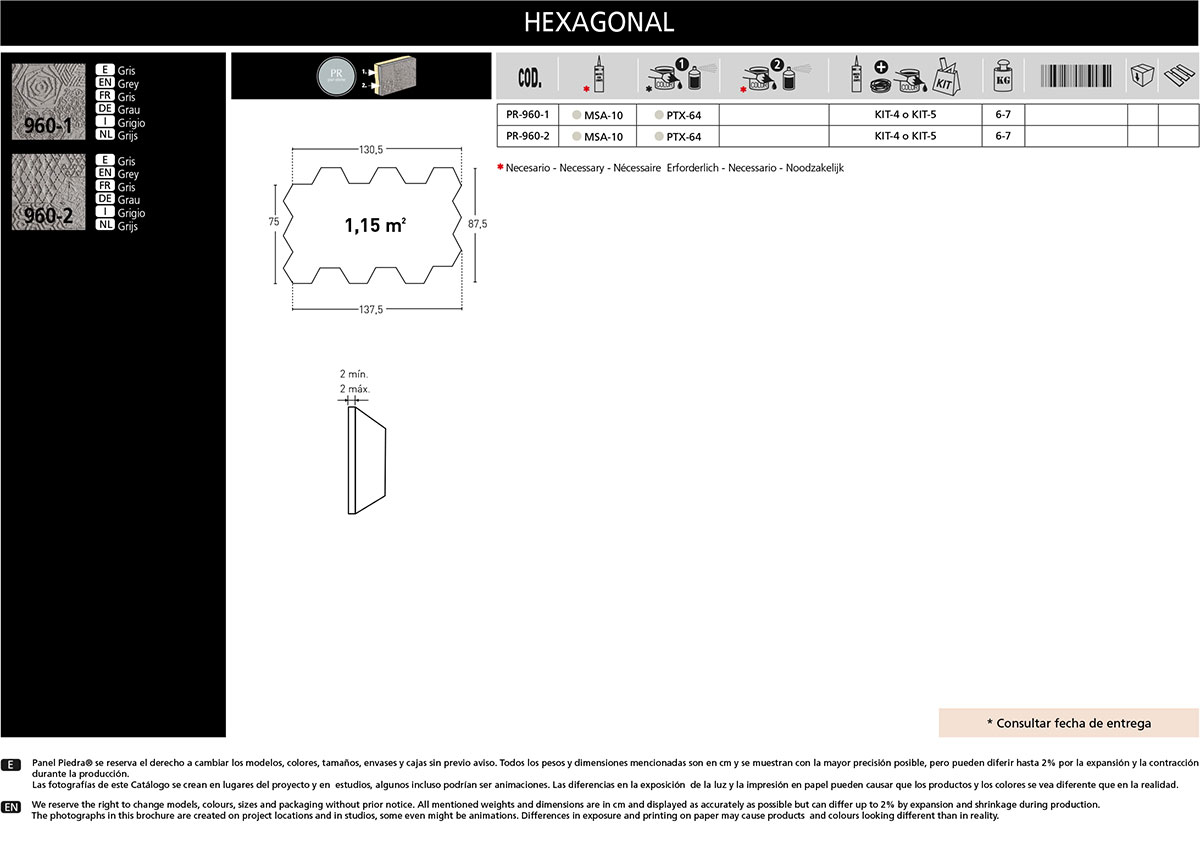The height and width of the screenshot is (866, 1200).
Task: Select the PR-960-2 code cell
Action: [527, 136]
